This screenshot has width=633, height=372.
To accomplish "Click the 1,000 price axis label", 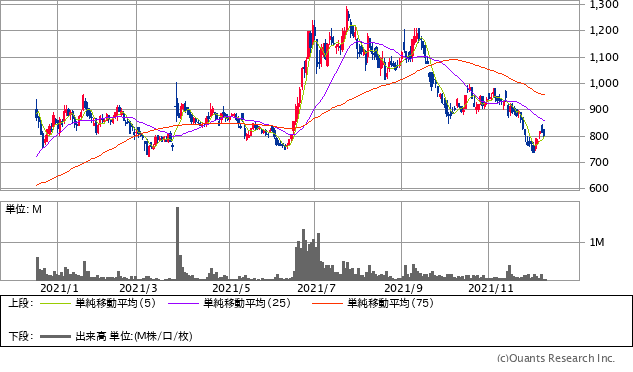I will pos(604,83).
